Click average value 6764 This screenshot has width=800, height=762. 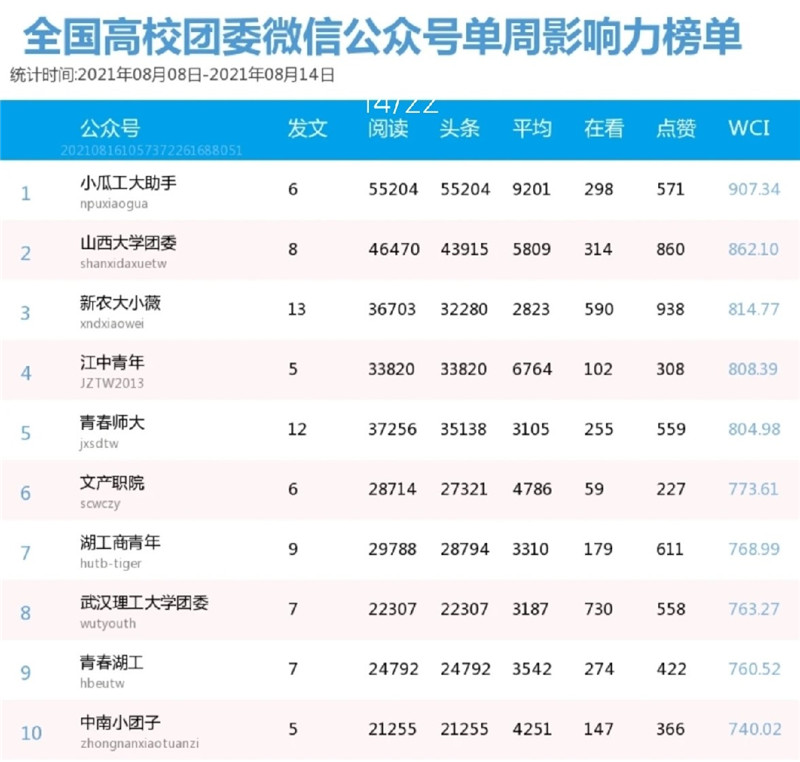(532, 369)
